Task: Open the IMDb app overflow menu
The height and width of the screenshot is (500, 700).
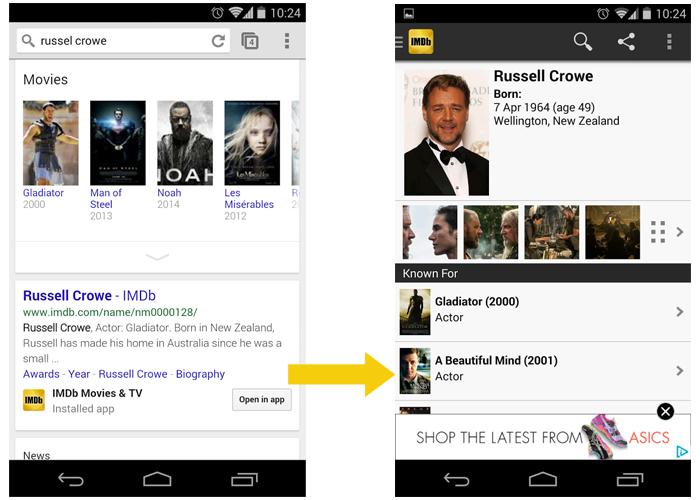Action: coord(669,42)
